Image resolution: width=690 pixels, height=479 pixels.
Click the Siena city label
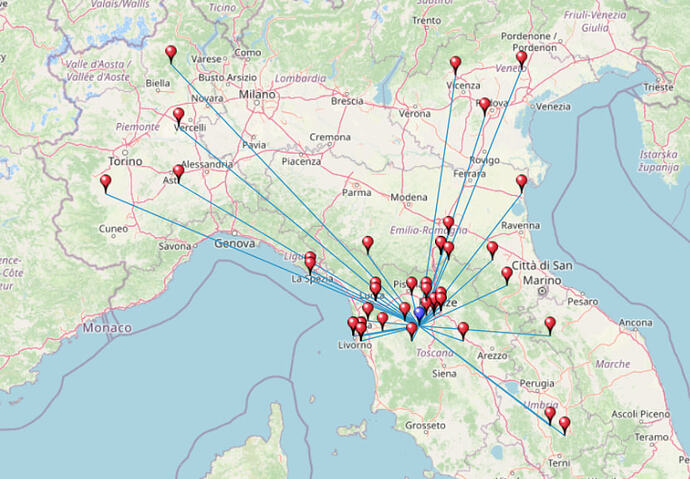[444, 374]
